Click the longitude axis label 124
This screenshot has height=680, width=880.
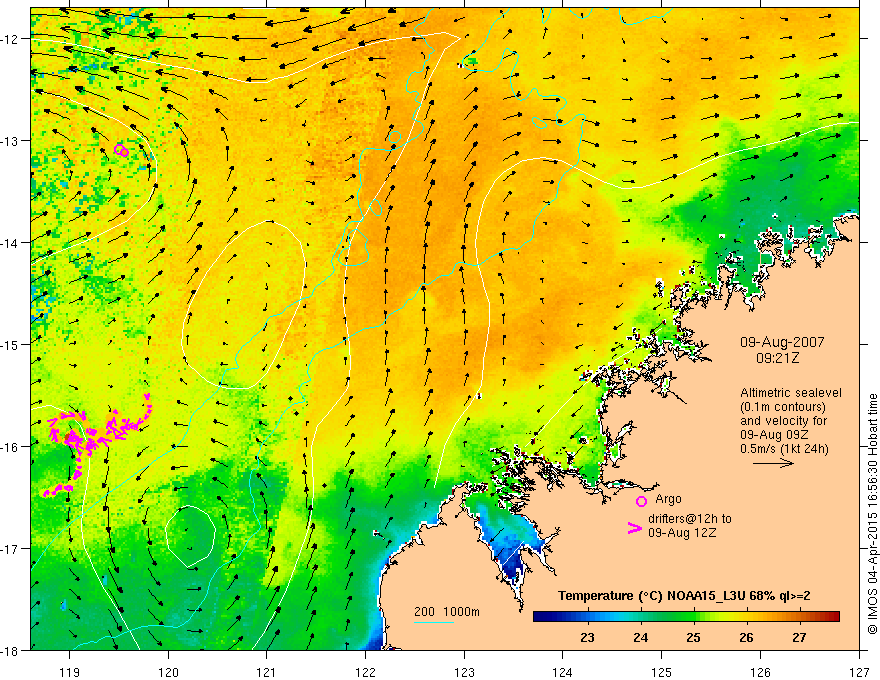[x=562, y=672]
